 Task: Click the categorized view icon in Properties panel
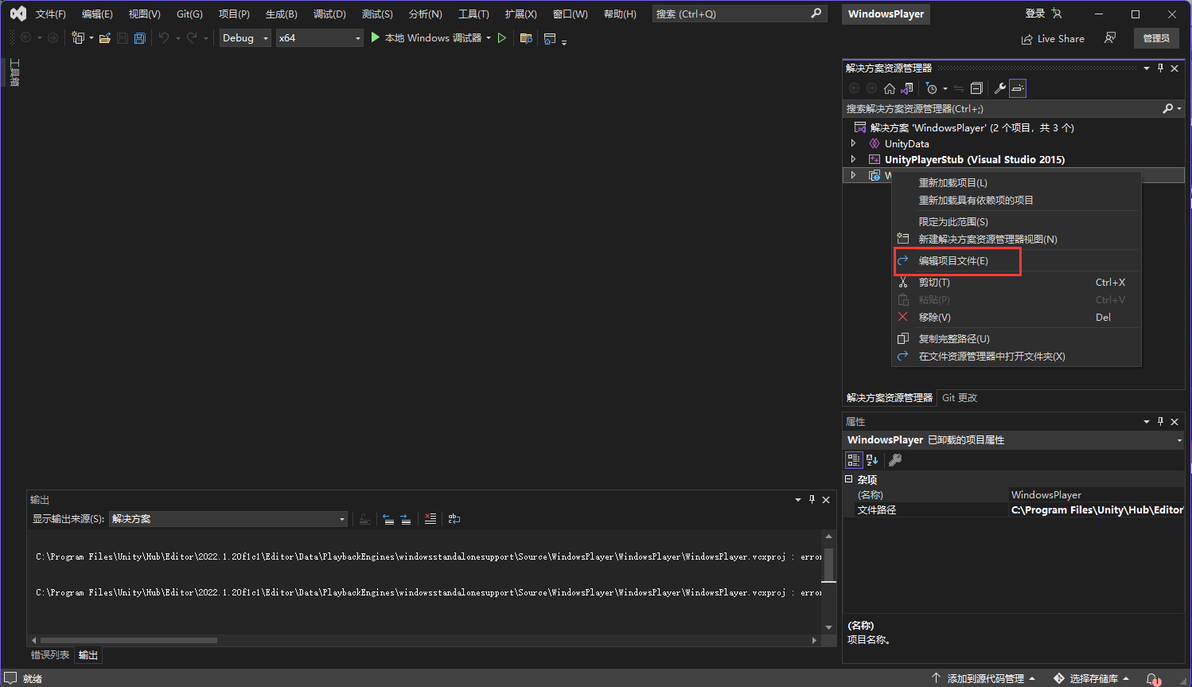pos(854,460)
